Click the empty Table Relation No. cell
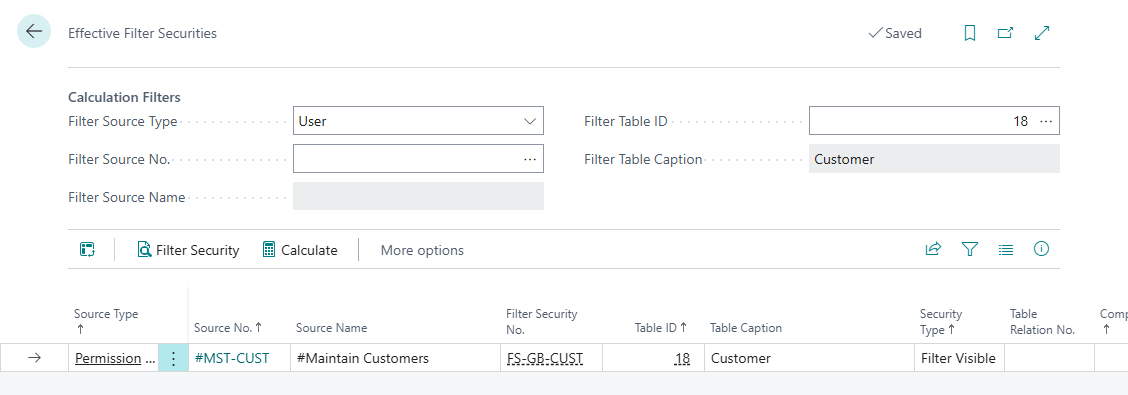 coord(1049,358)
